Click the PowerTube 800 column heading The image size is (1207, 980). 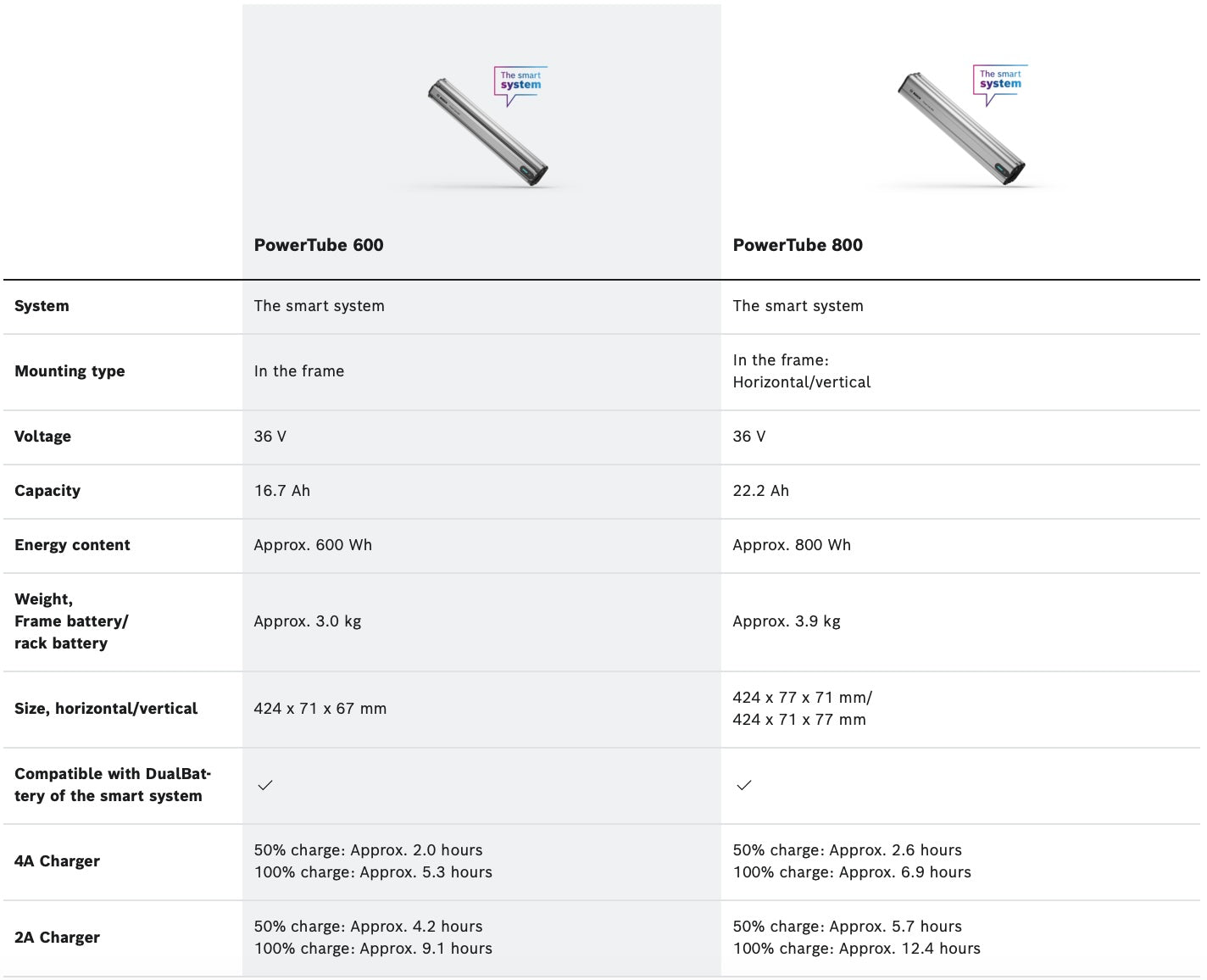click(798, 245)
